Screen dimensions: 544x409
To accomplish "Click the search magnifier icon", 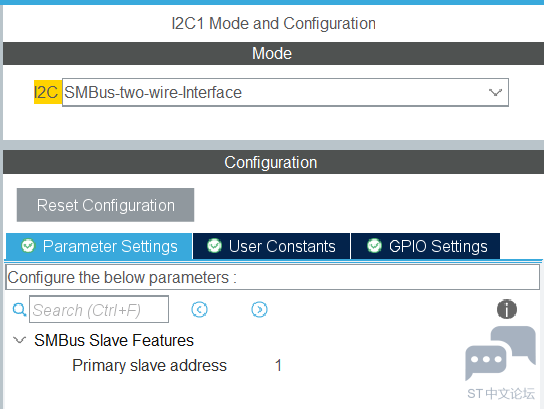I will [19, 309].
